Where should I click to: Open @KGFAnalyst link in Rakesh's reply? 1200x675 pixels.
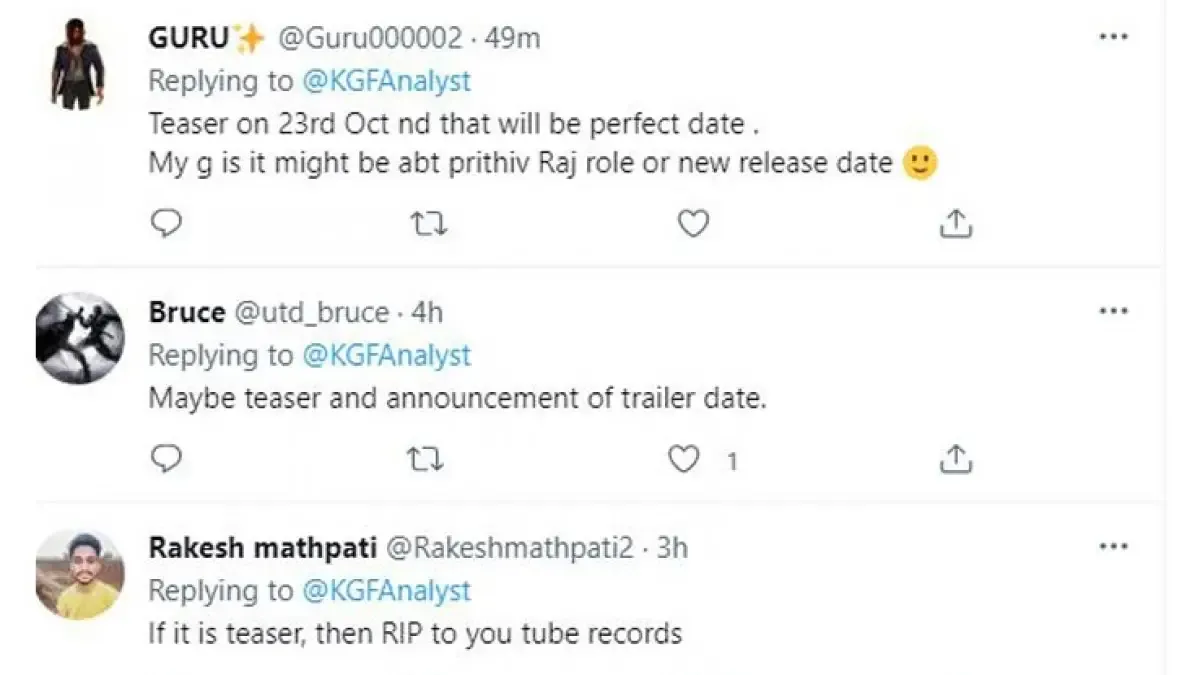385,590
